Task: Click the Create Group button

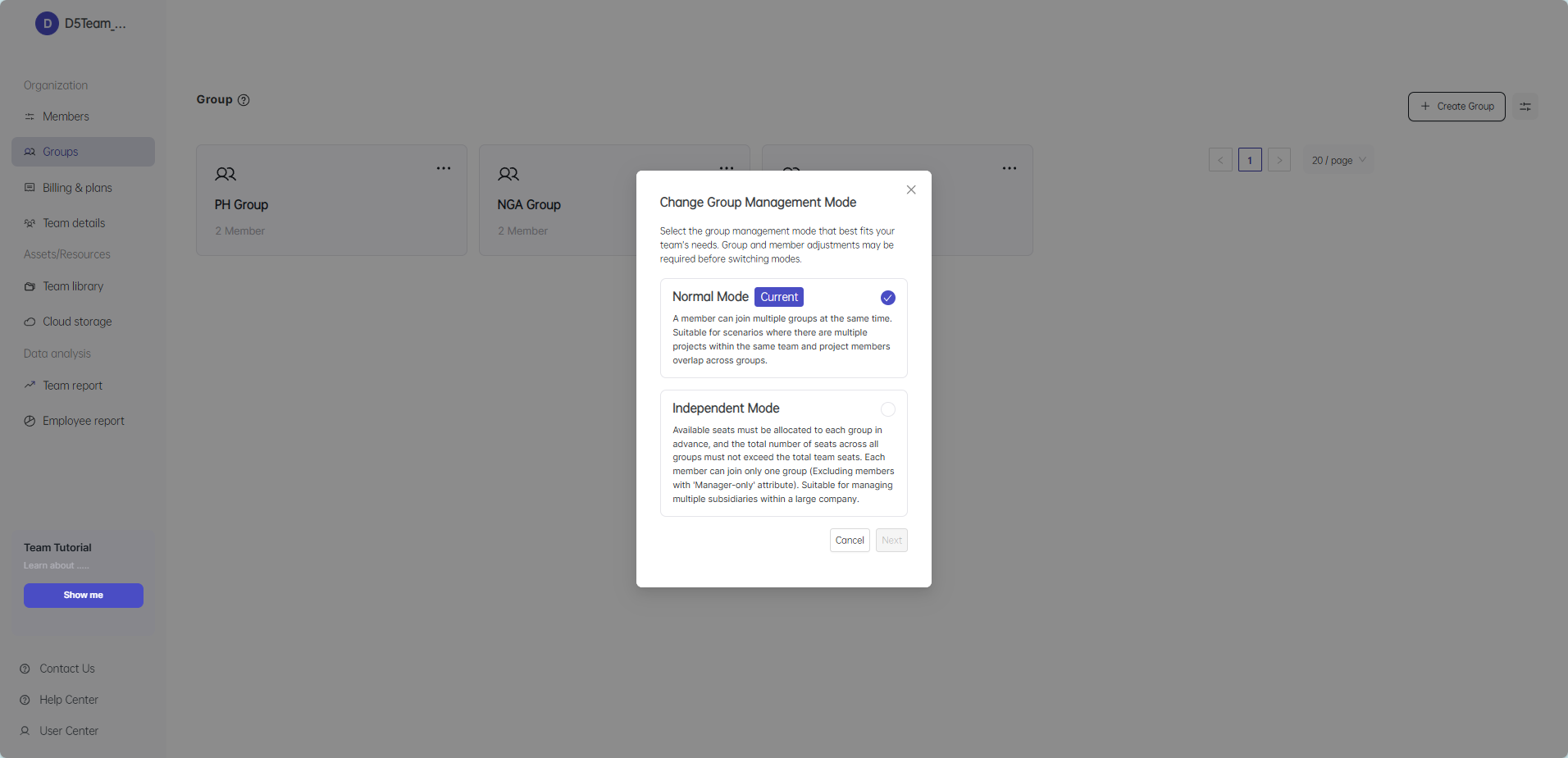Action: (1456, 107)
